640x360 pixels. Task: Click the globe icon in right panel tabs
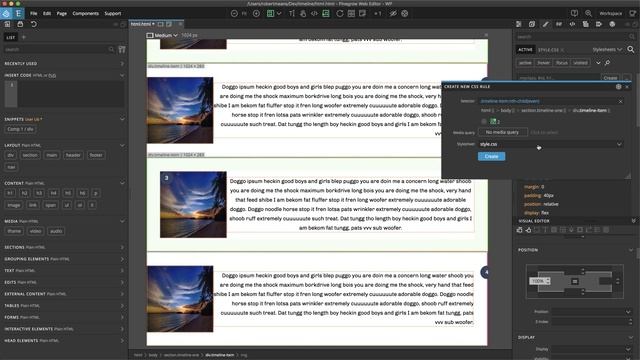click(612, 24)
